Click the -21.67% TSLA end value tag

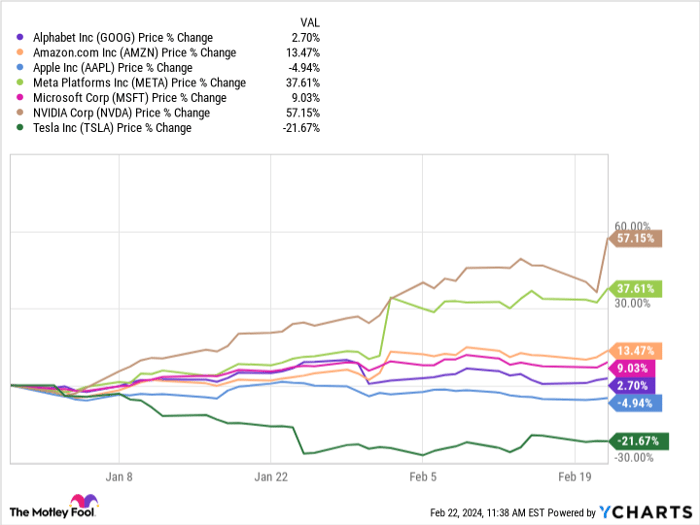pyautogui.click(x=636, y=440)
